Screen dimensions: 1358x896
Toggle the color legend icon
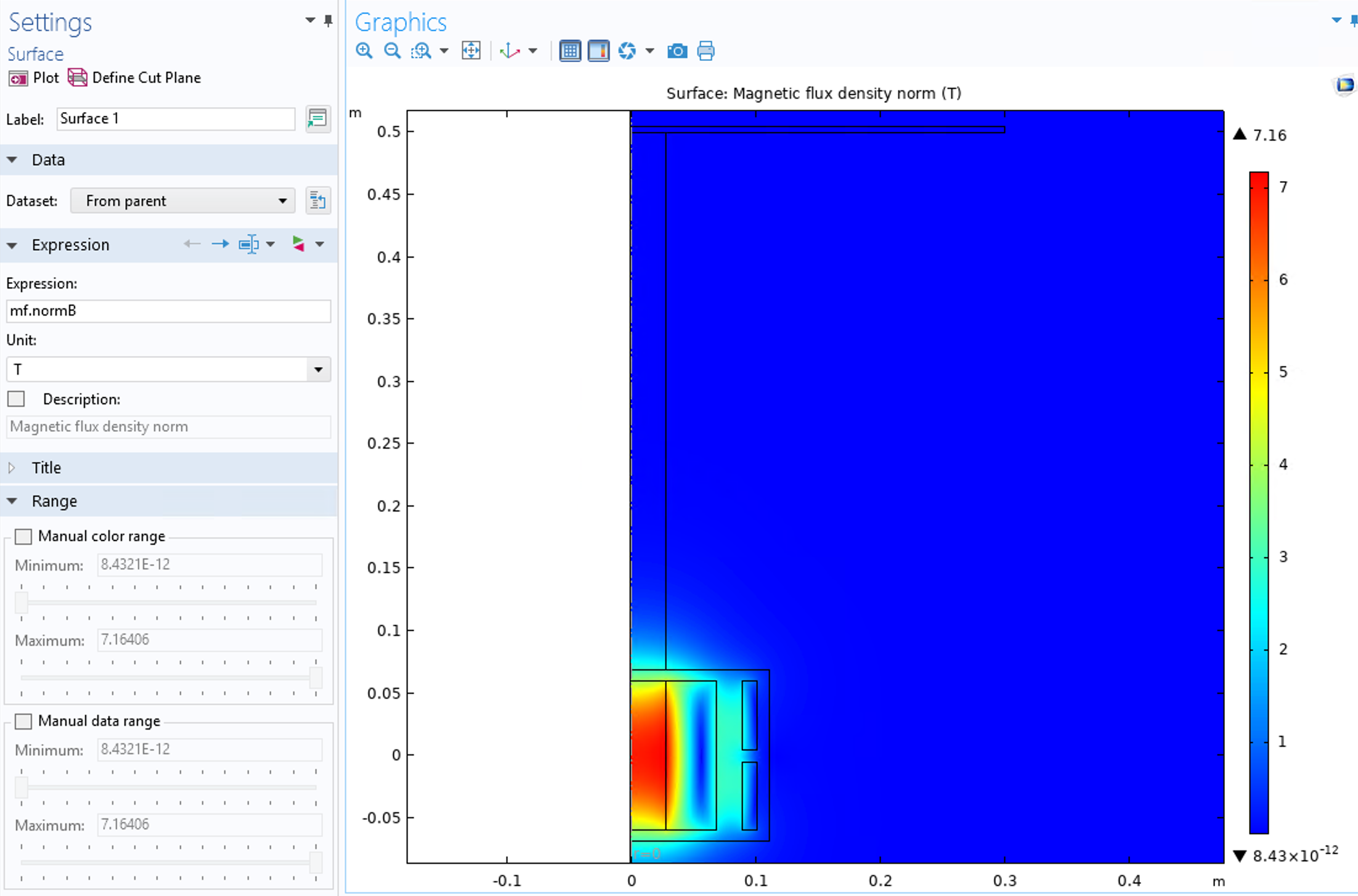point(598,51)
